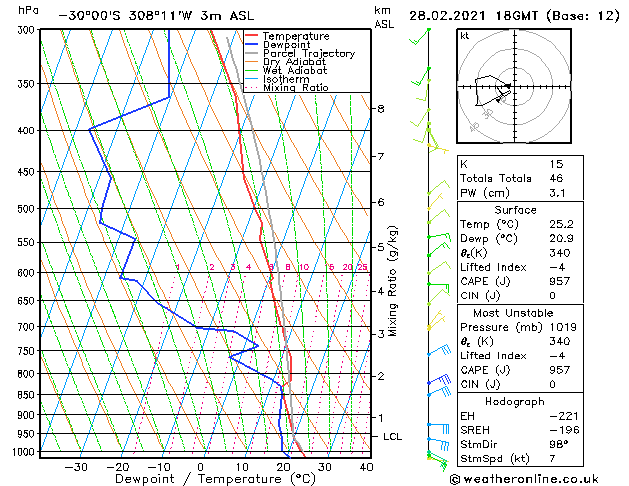Viewport: 629px width, 486px height.
Task: Click the -30 temperature axis label
Action: pos(76,467)
